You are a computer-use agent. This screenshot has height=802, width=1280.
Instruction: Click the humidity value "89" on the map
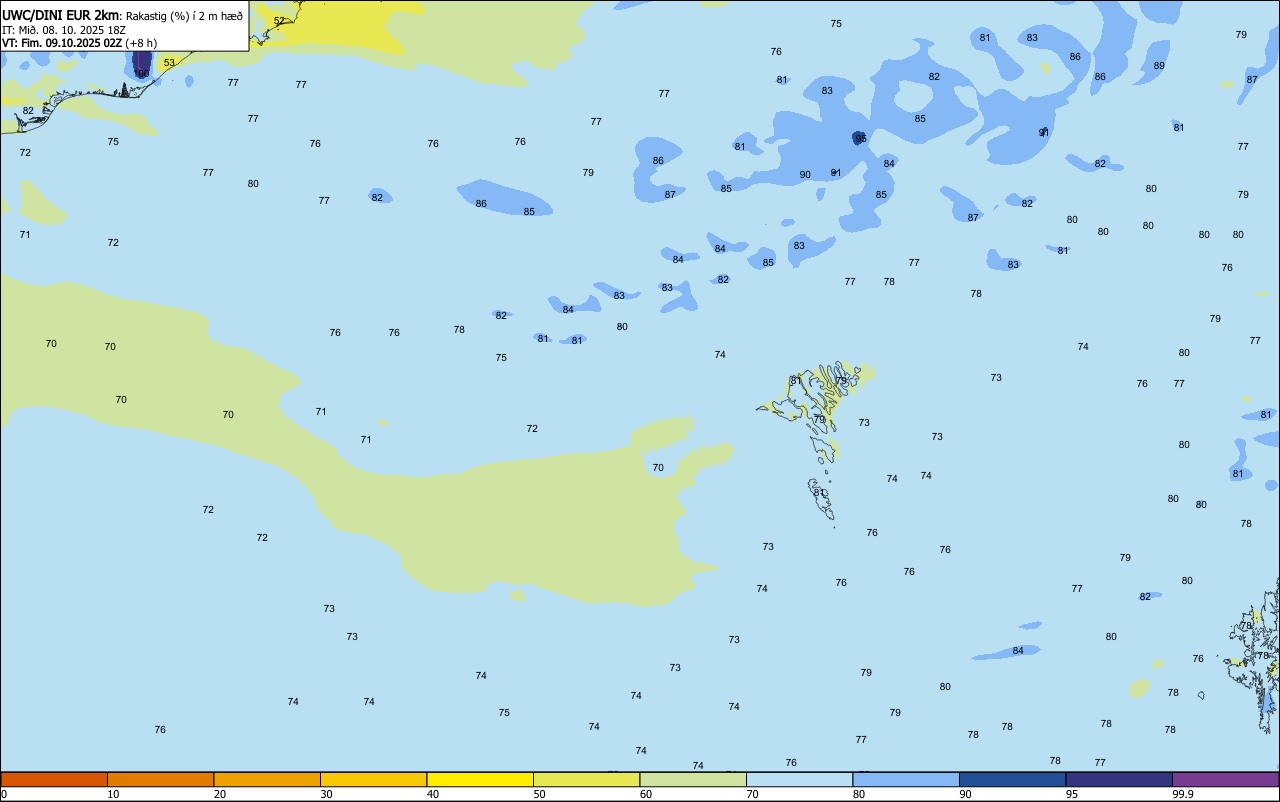(1159, 66)
